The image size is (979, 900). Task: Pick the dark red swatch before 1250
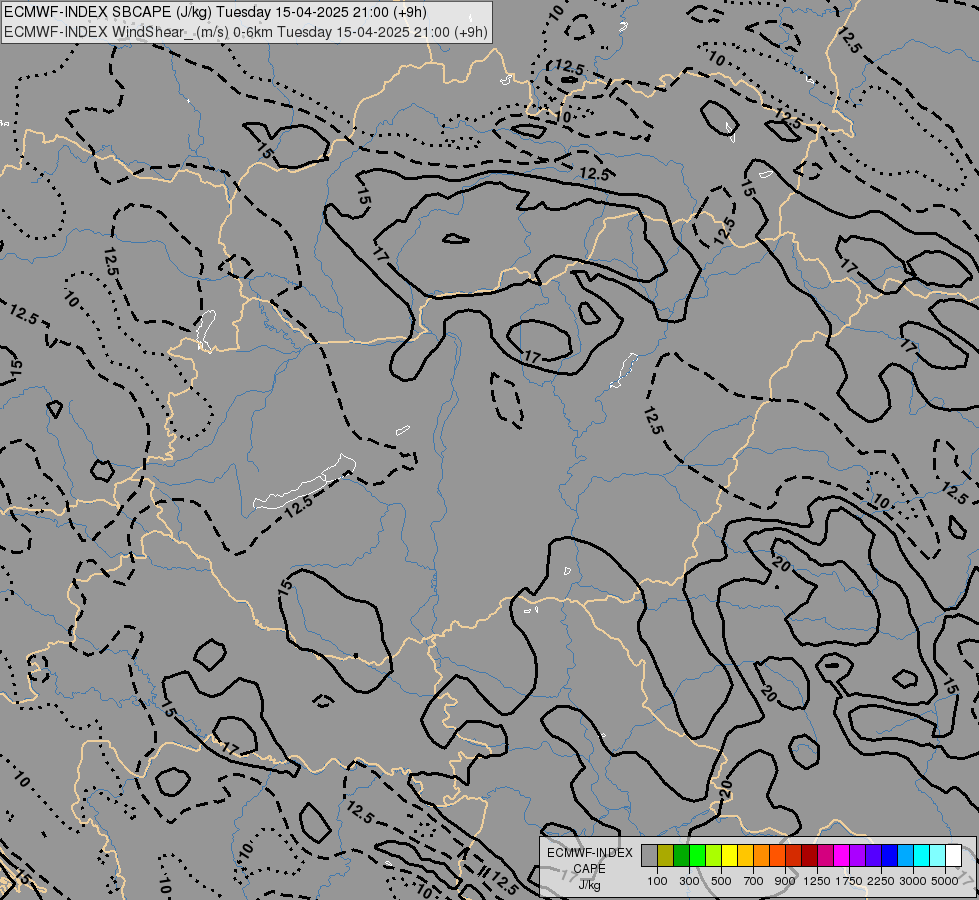tap(810, 856)
